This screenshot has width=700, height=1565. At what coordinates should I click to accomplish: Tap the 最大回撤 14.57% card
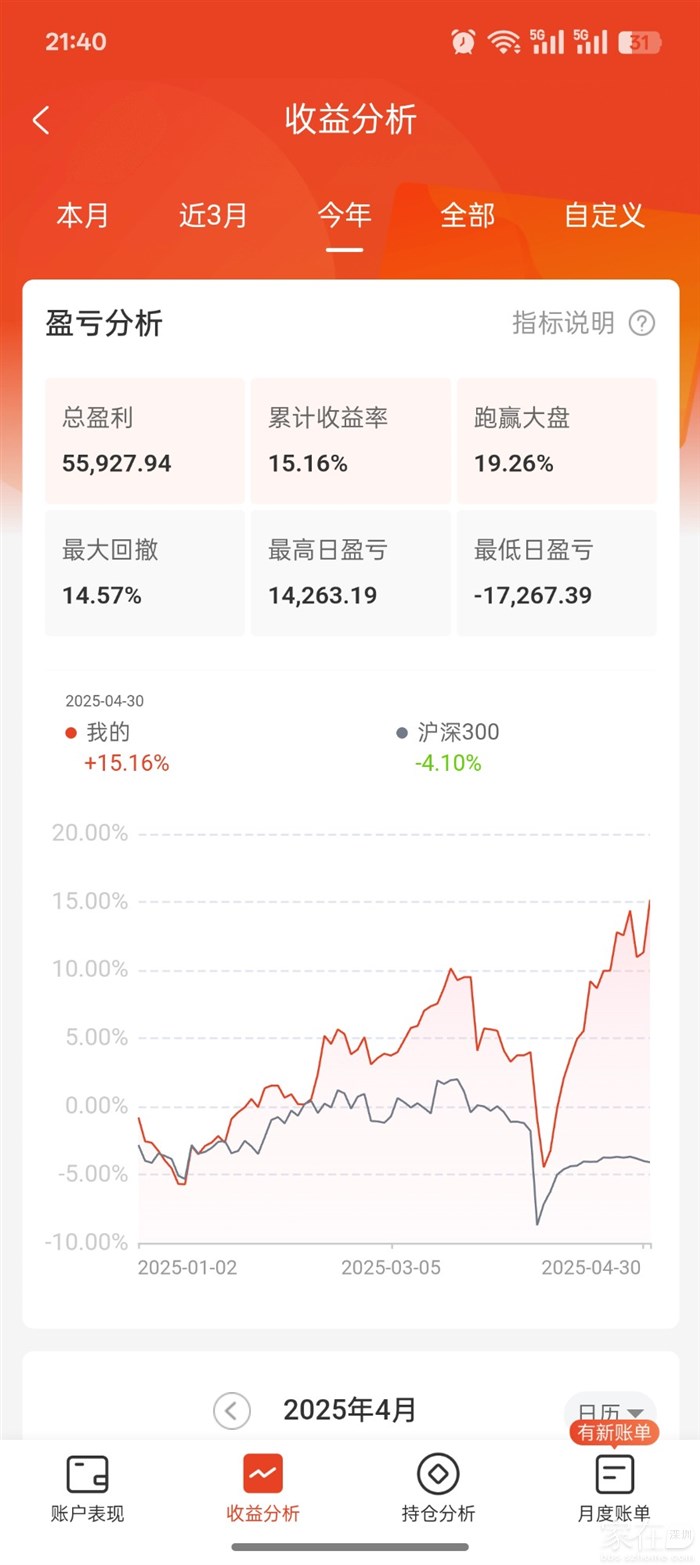point(144,573)
